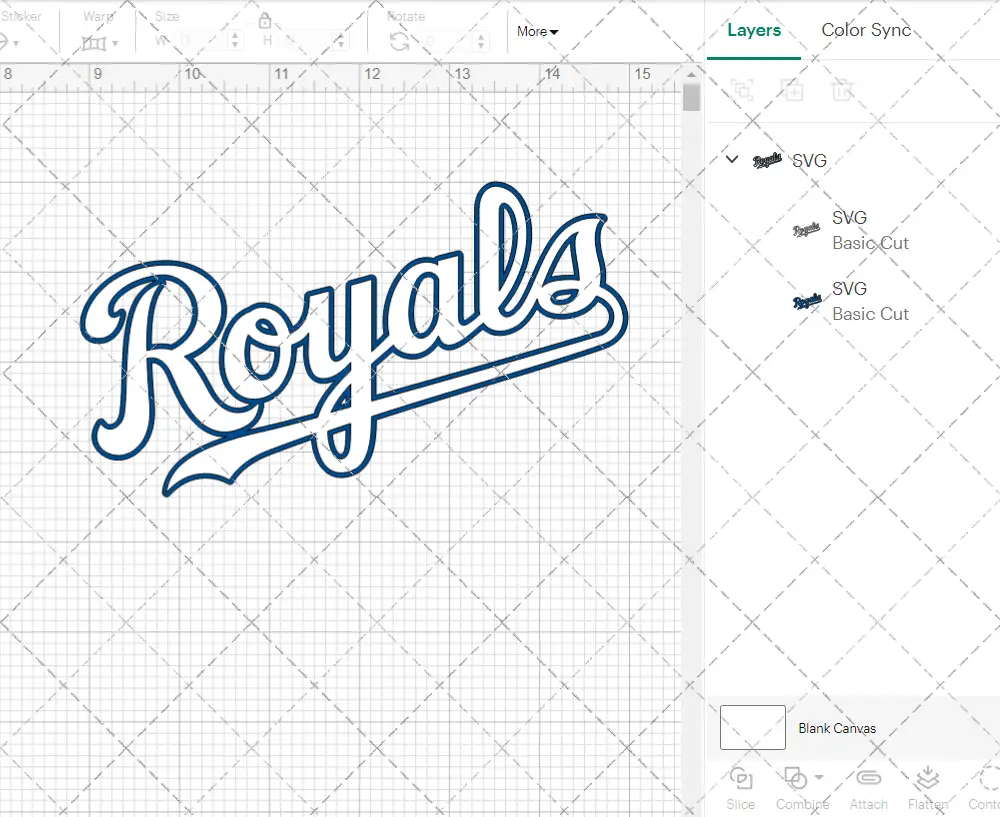Click the canvas vertical scrollbar thumb
This screenshot has height=817, width=1000.
tap(691, 98)
